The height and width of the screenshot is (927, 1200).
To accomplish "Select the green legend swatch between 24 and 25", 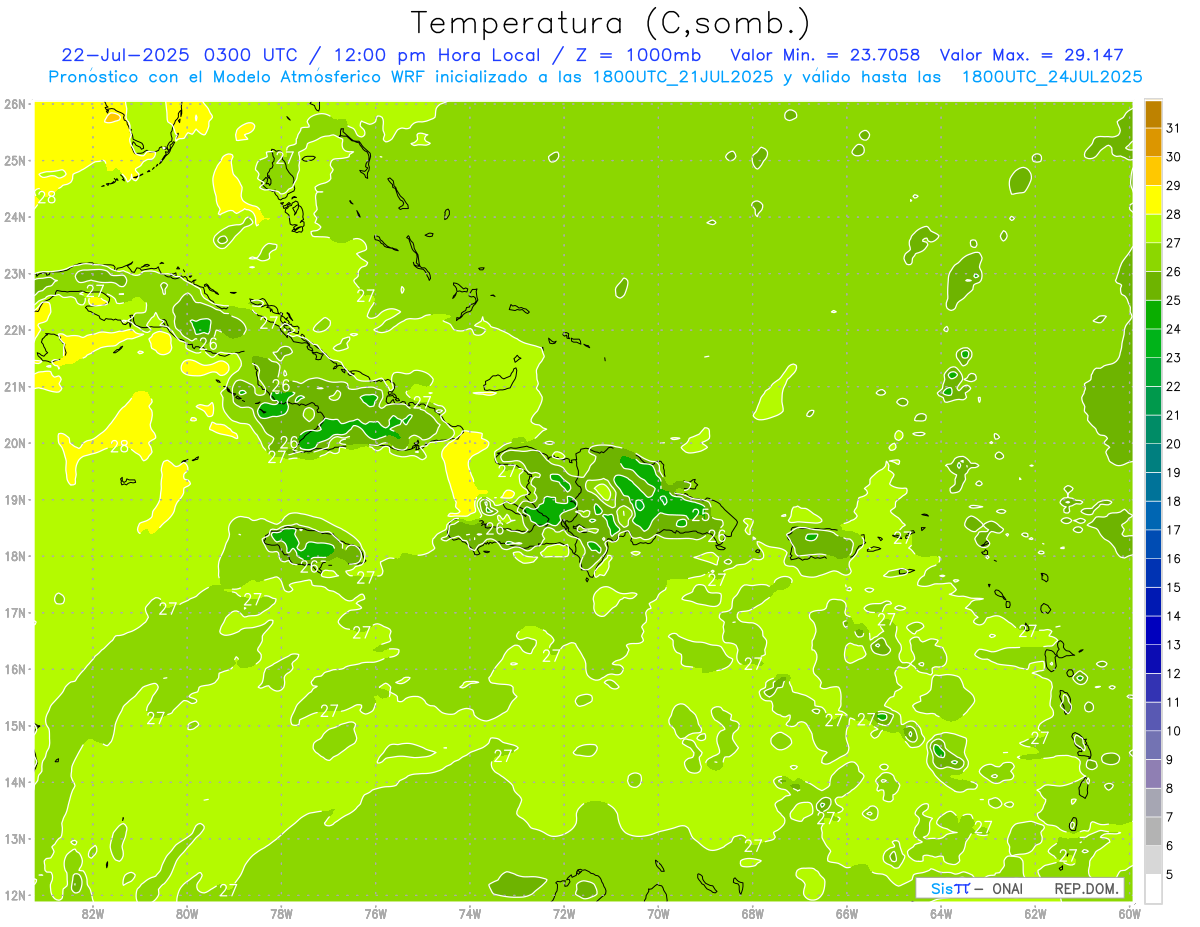I will [1153, 315].
